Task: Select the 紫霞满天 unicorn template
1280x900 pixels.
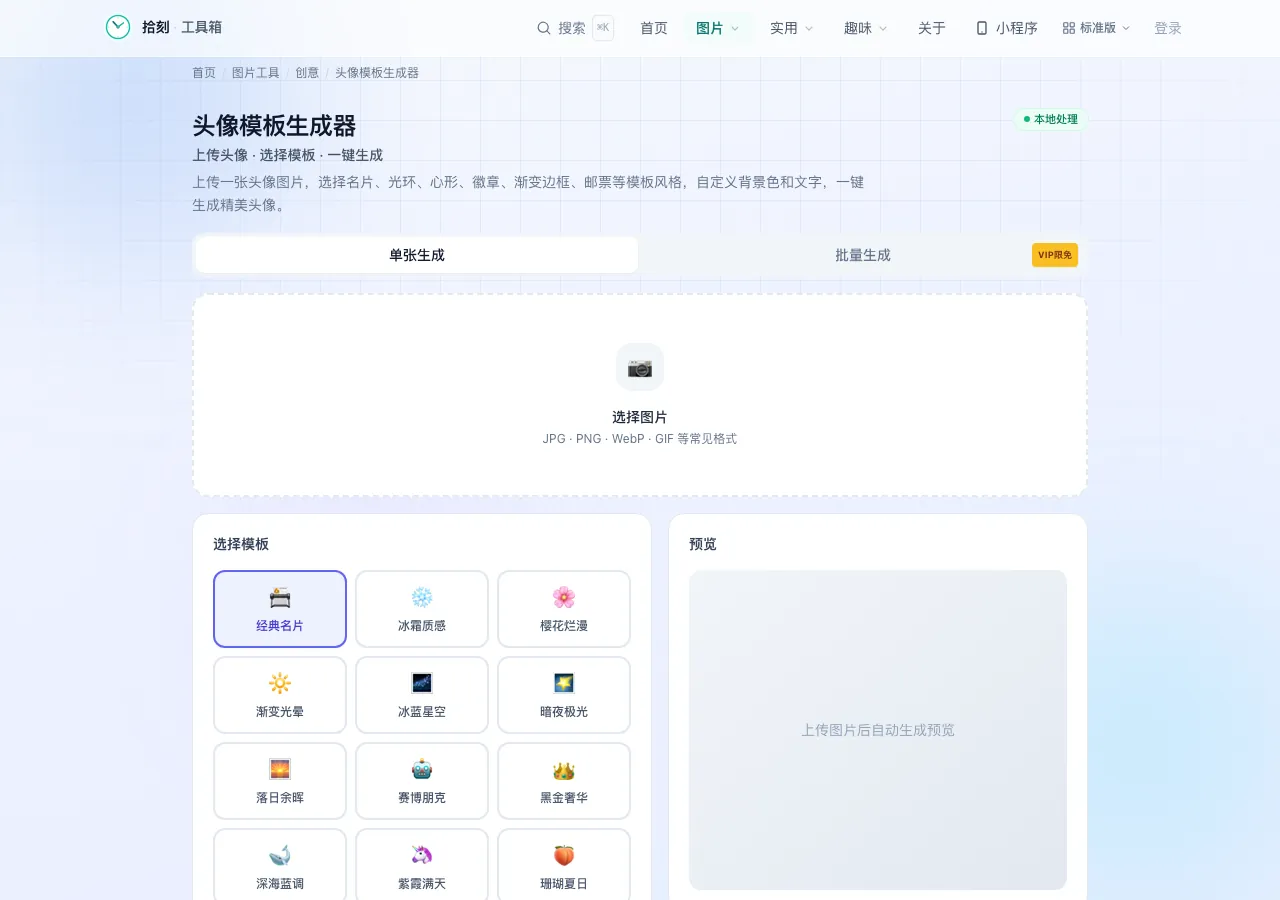Action: (x=422, y=865)
